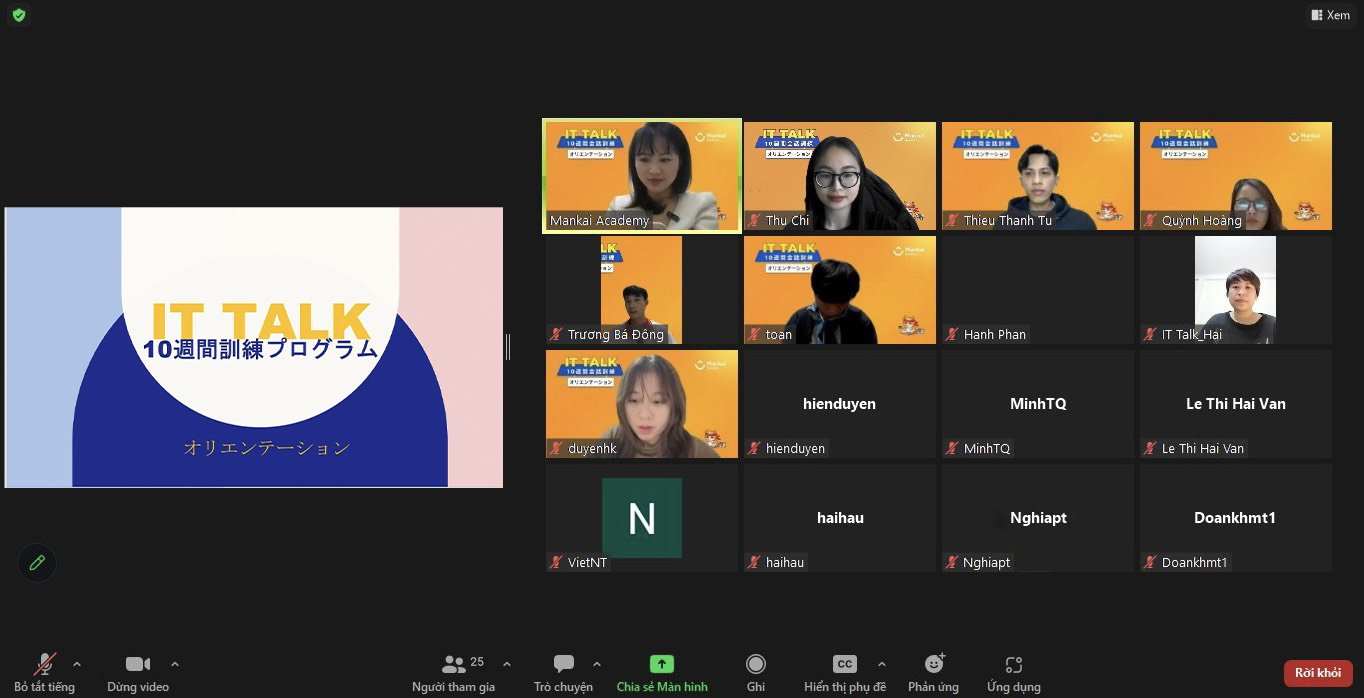The image size is (1364, 698).
Task: Expand chat options arrow beside Trò chuyện
Action: click(597, 664)
